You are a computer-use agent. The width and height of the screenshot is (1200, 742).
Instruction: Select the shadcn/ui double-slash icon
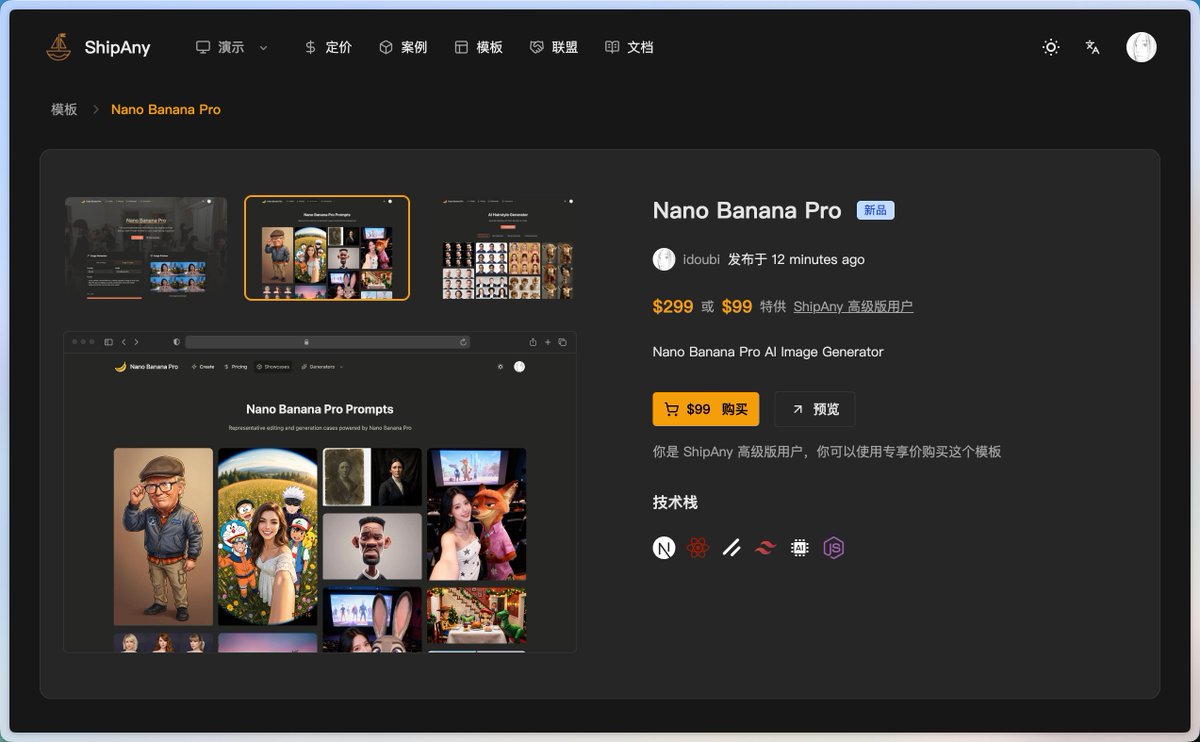pos(731,548)
